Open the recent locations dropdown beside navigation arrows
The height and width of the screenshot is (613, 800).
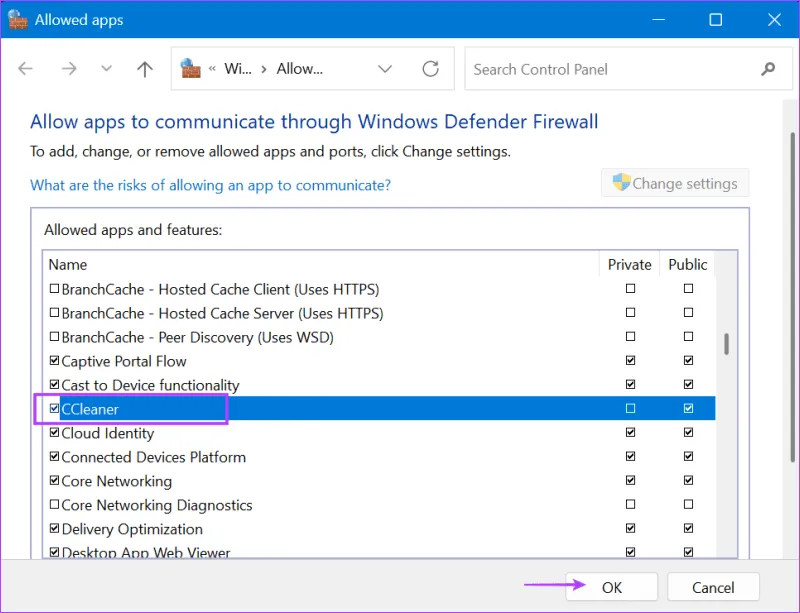point(106,68)
